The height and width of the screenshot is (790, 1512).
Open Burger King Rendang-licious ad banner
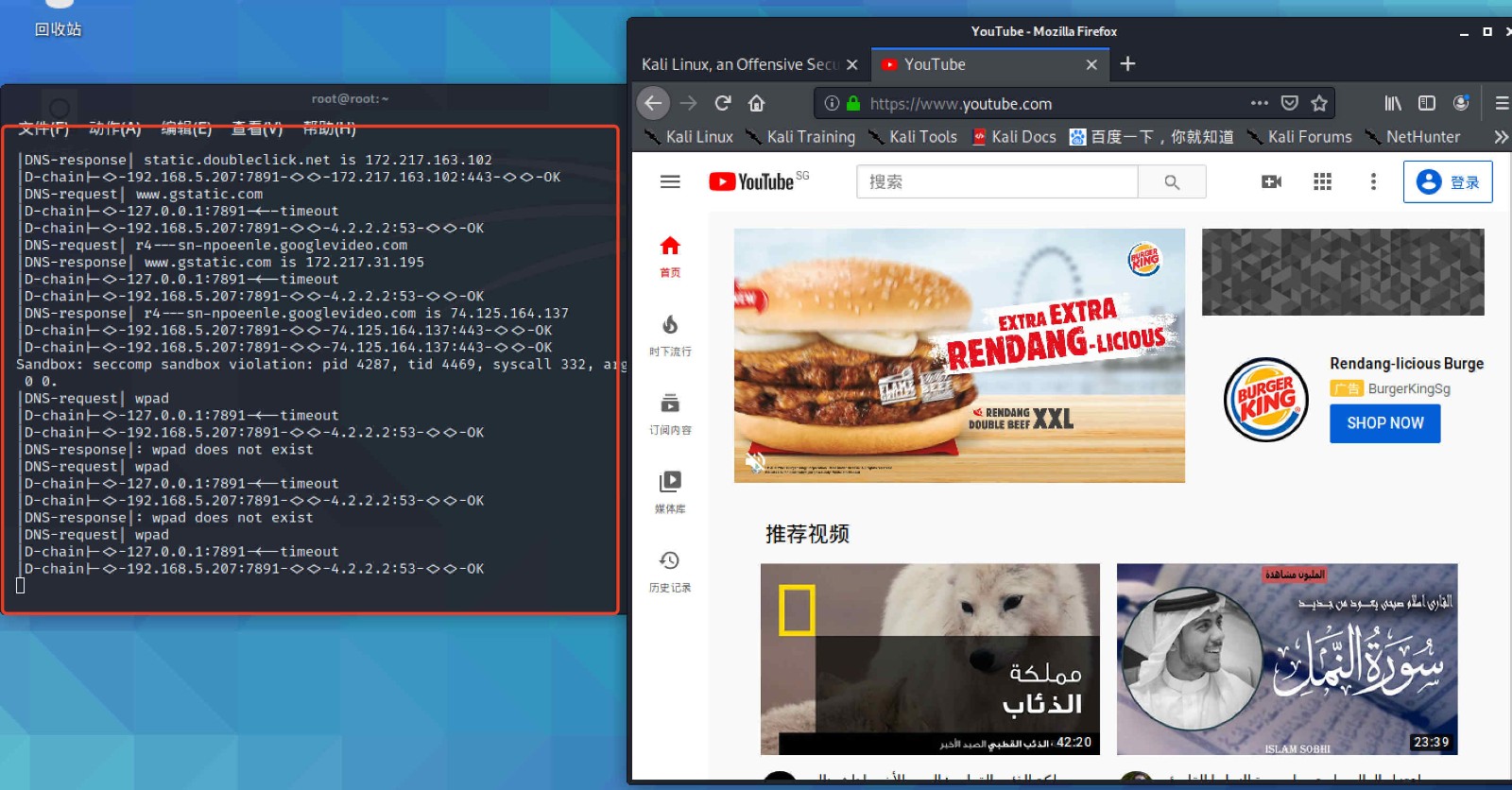(x=959, y=355)
